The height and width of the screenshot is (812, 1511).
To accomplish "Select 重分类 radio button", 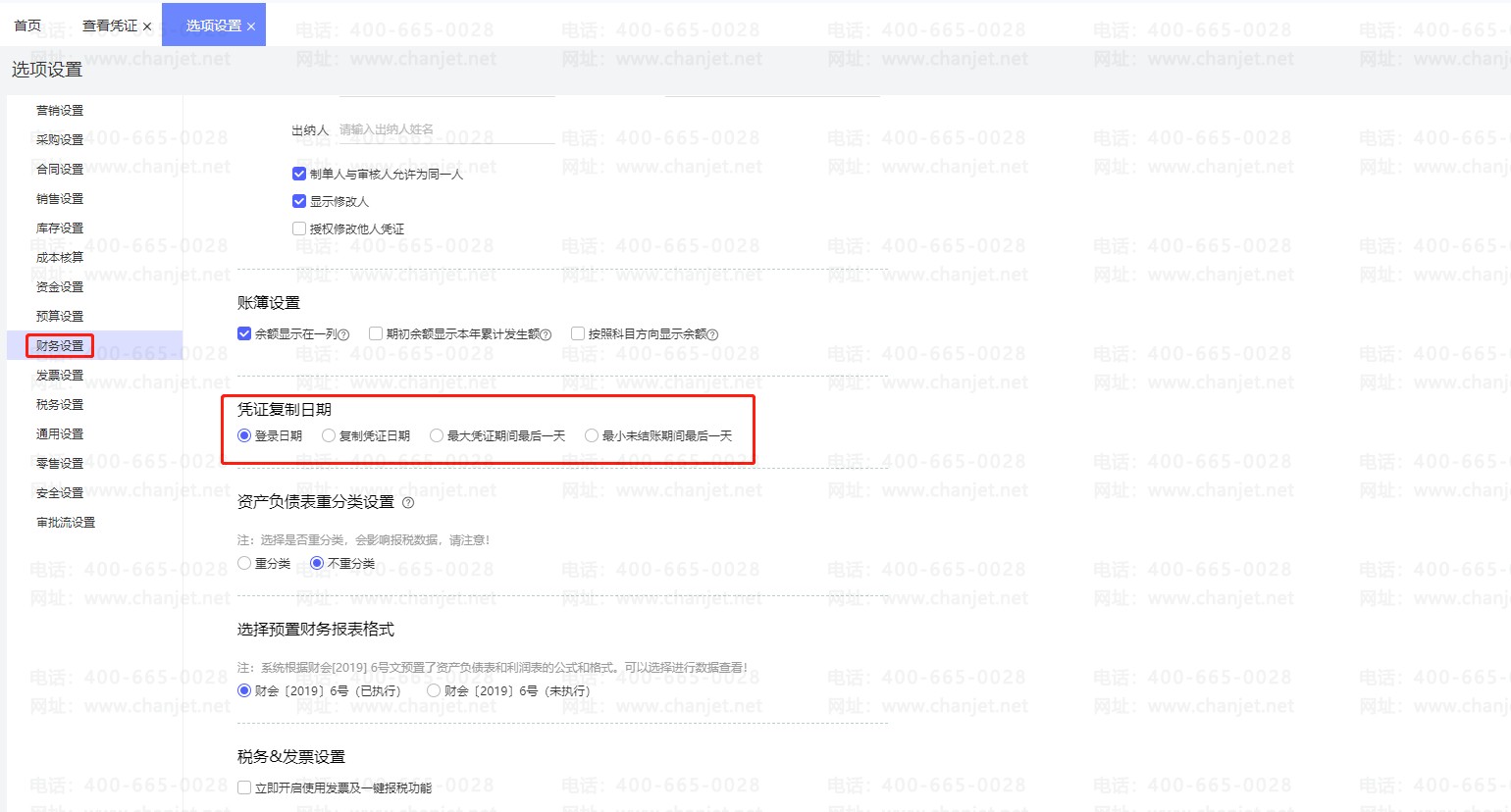I will (x=244, y=563).
